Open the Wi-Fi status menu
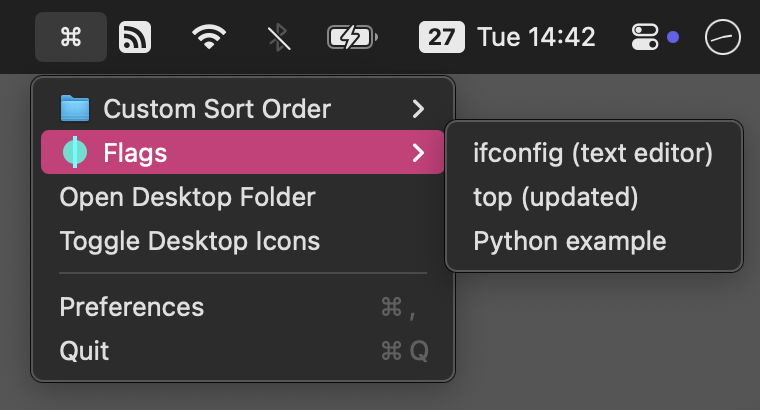760x410 pixels. [x=208, y=38]
